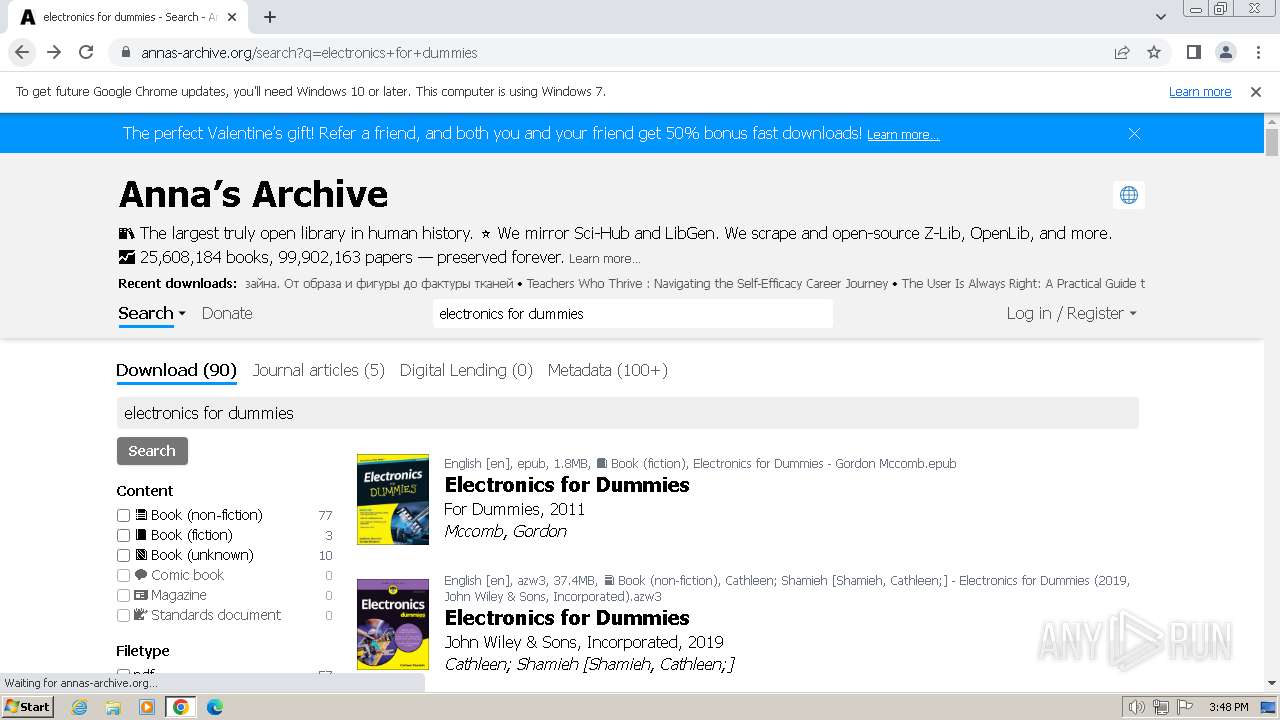The height and width of the screenshot is (720, 1280).
Task: Open the 2019 Electronics for Dummies cover
Action: (x=393, y=624)
